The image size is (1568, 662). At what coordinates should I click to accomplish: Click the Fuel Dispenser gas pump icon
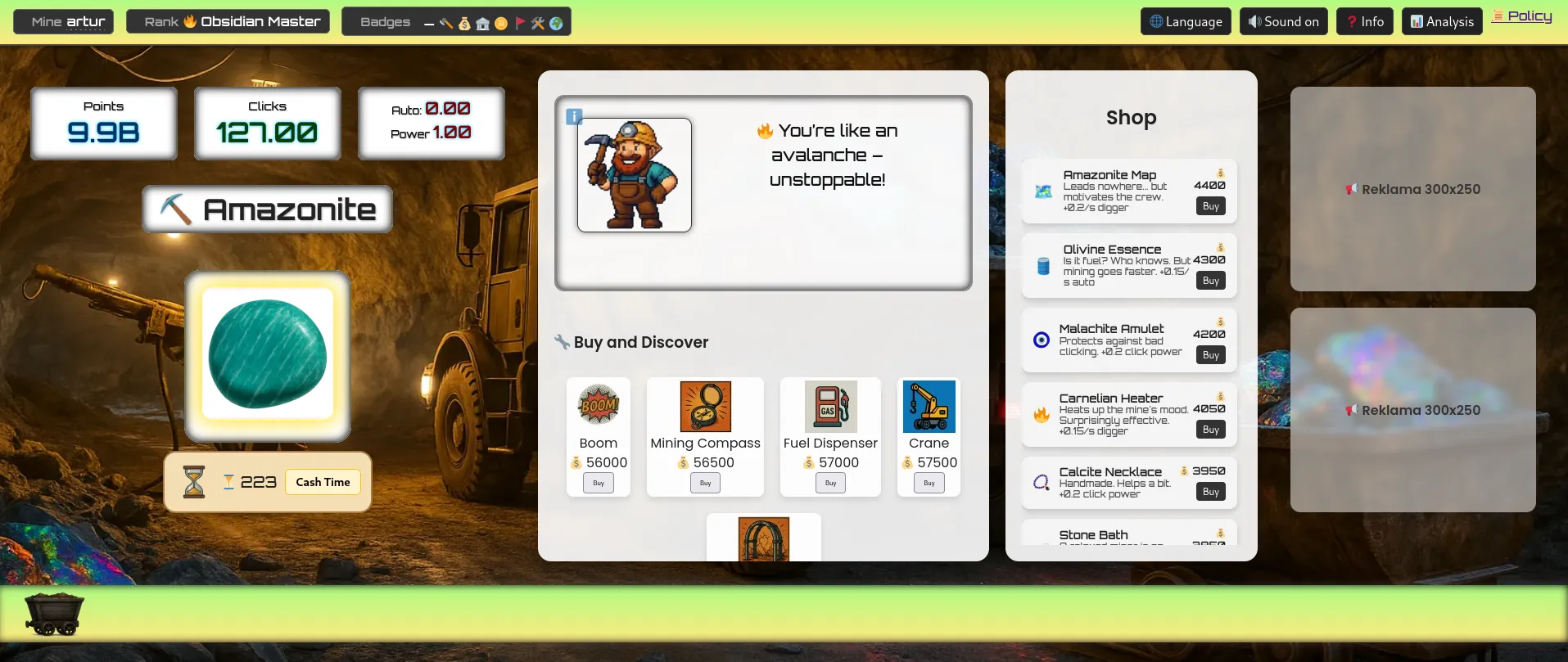[x=830, y=406]
